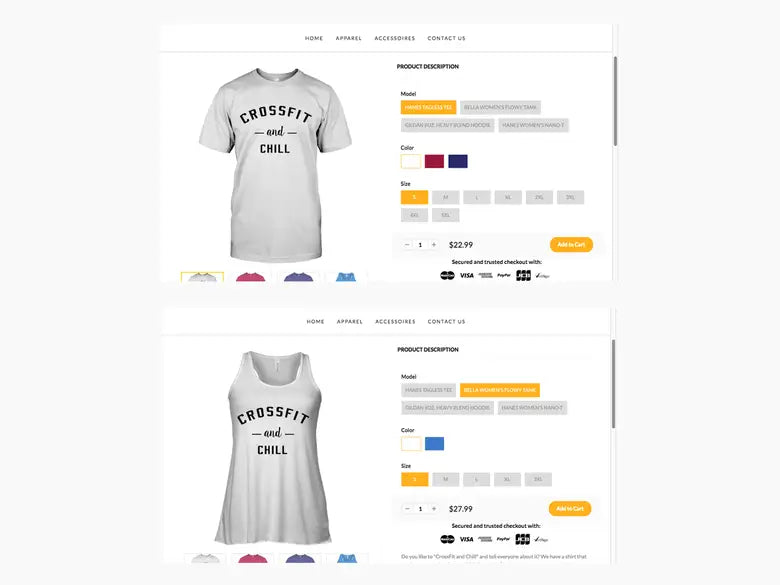Click the minus quantity icon beside $22.99

pyautogui.click(x=407, y=245)
